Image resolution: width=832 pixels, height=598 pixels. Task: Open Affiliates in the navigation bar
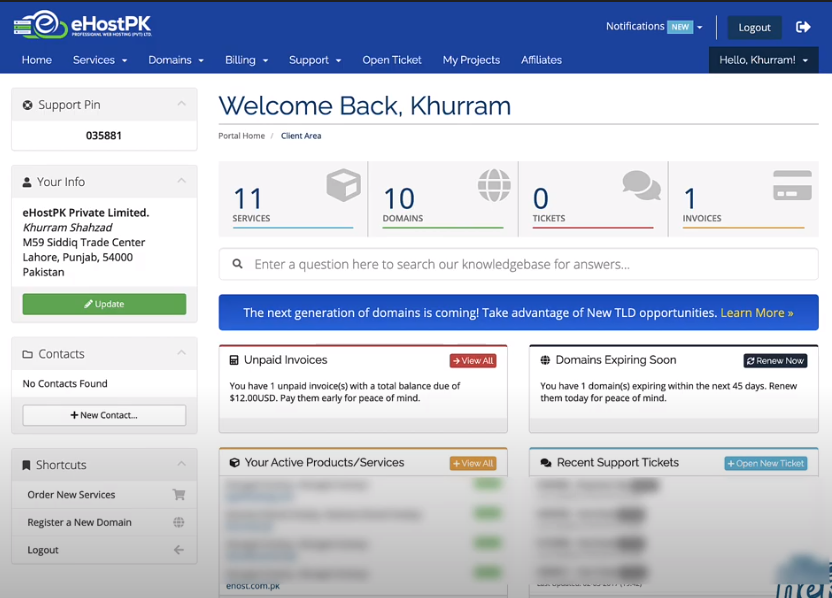(541, 60)
